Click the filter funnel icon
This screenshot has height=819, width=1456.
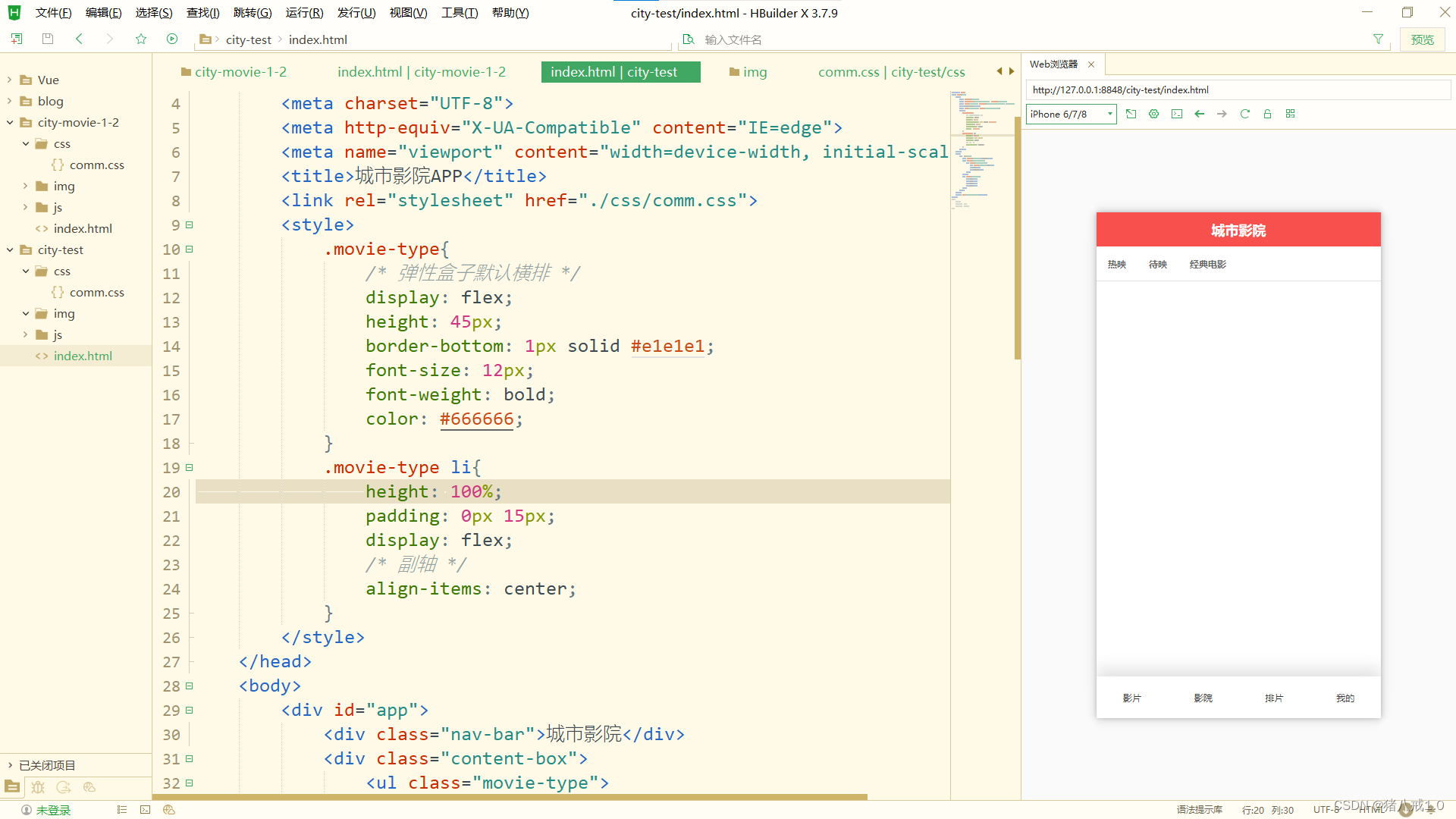pyautogui.click(x=1378, y=39)
